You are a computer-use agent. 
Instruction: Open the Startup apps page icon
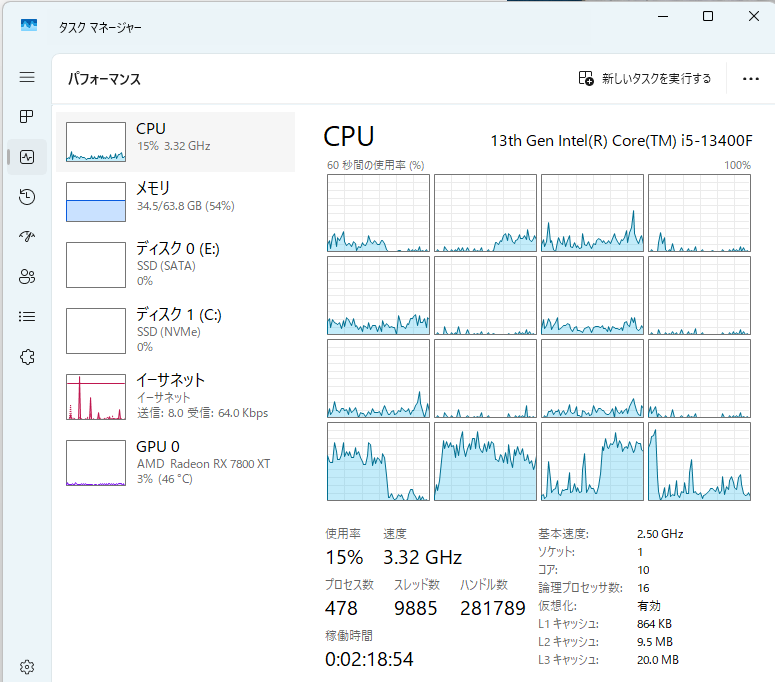(x=27, y=237)
